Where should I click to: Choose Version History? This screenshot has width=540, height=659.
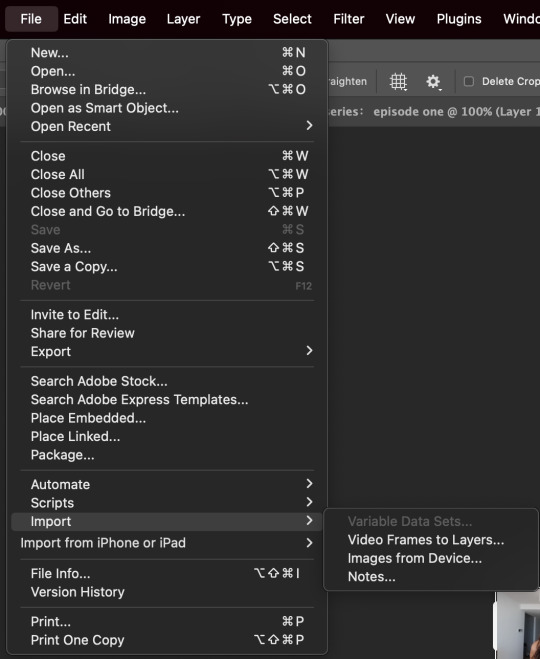(x=167, y=592)
